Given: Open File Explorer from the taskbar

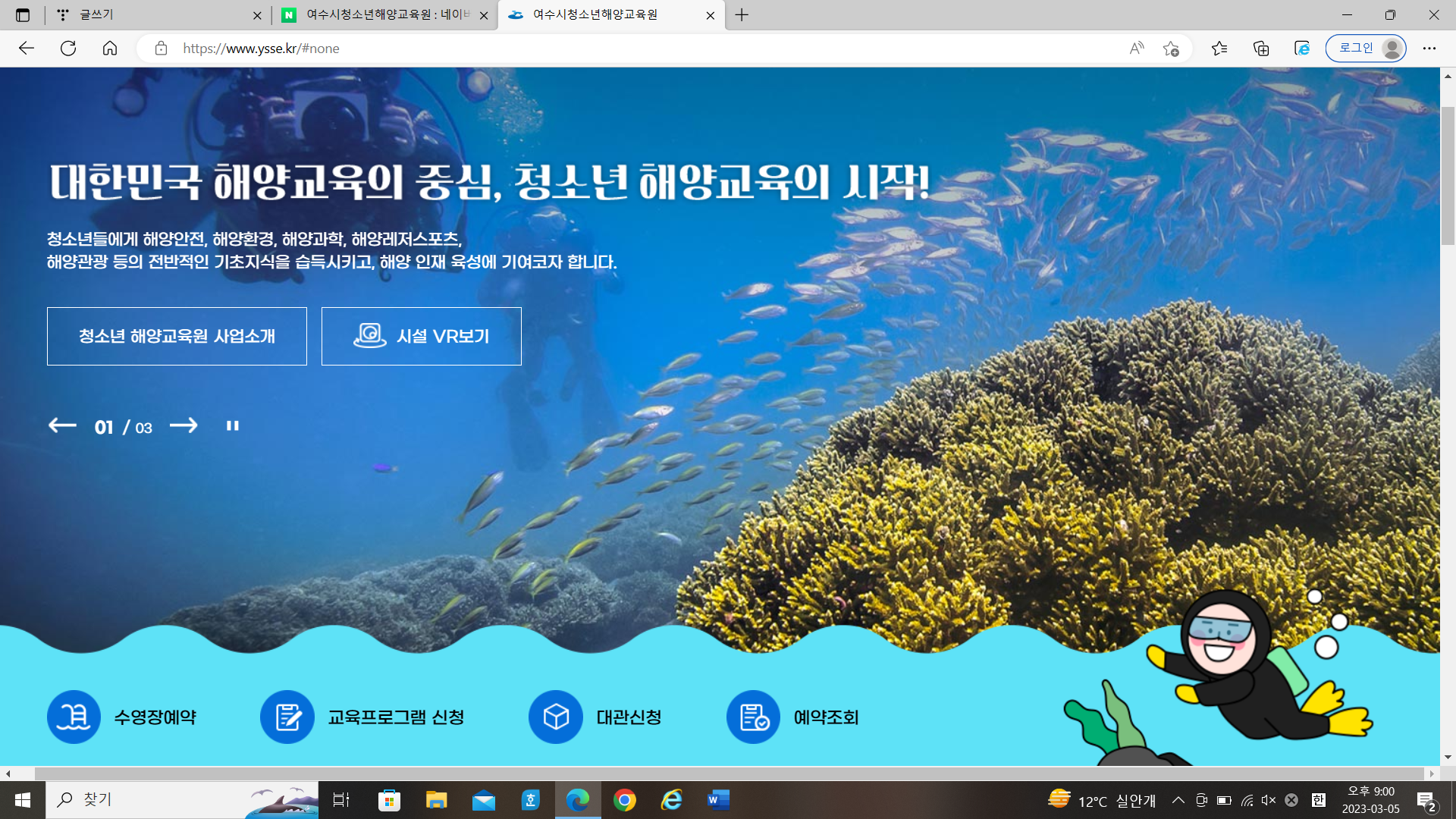Looking at the screenshot, I should point(436,800).
